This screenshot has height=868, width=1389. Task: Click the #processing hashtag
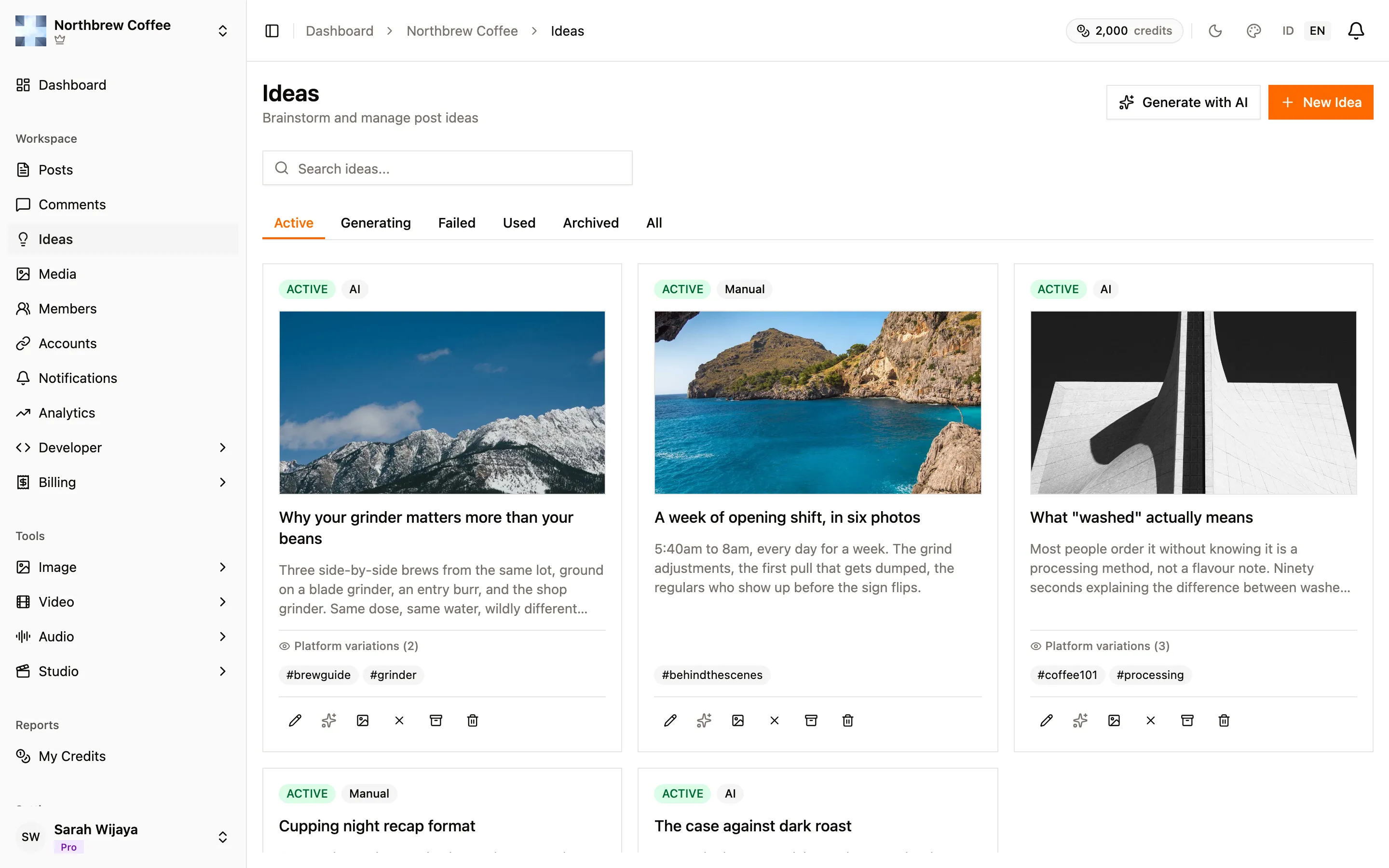click(x=1150, y=675)
